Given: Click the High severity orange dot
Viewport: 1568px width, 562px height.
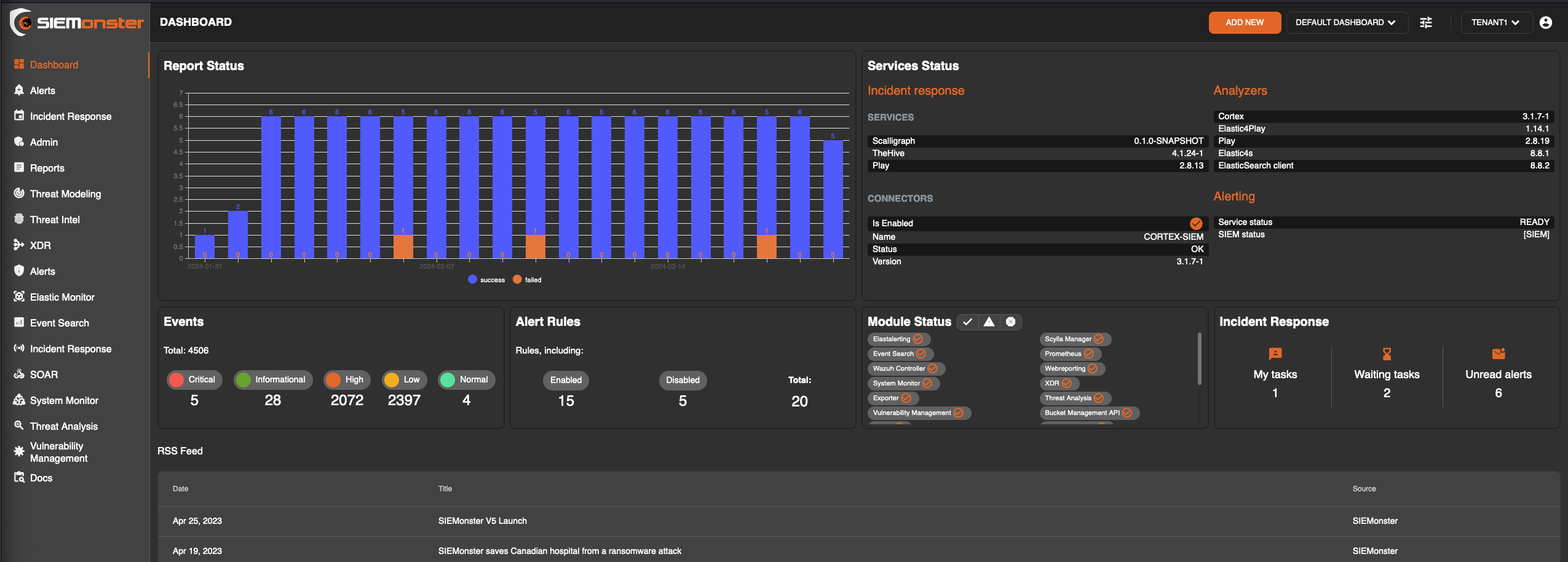Looking at the screenshot, I should click(333, 379).
